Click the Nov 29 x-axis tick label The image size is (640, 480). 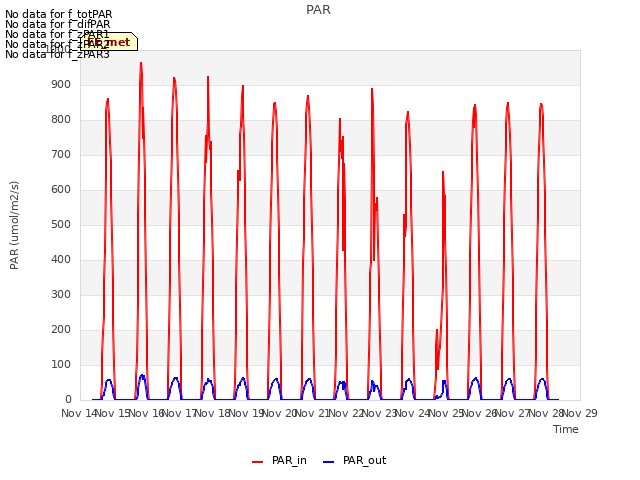click(580, 413)
